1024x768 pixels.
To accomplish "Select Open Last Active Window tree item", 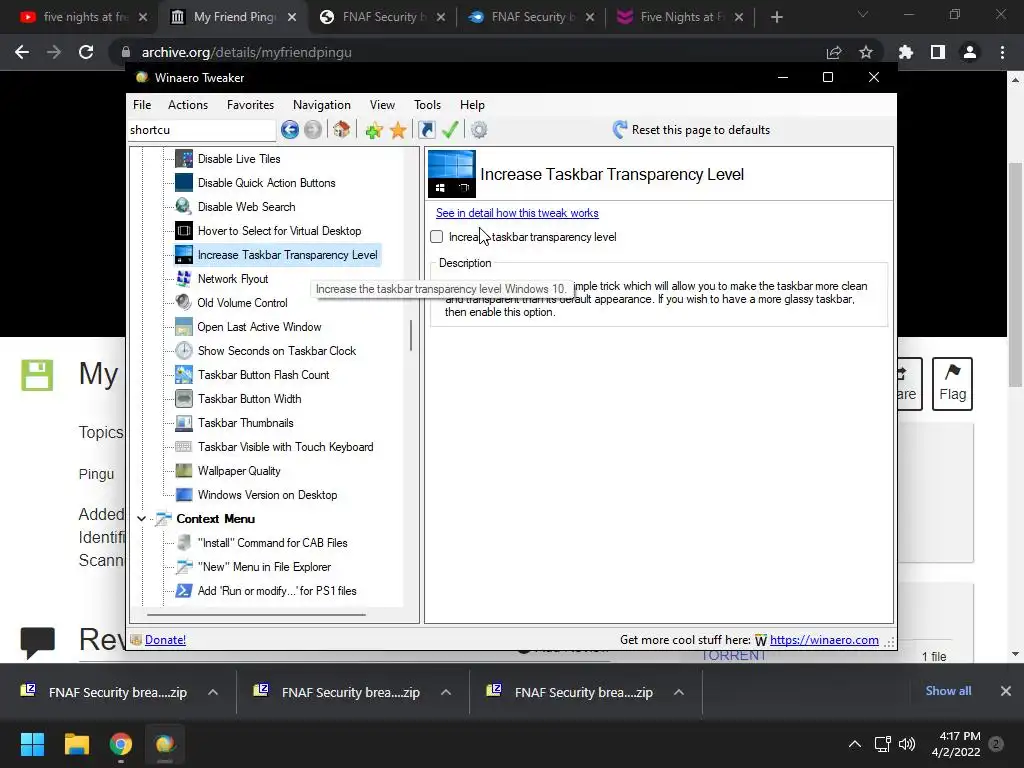I will pos(259,327).
